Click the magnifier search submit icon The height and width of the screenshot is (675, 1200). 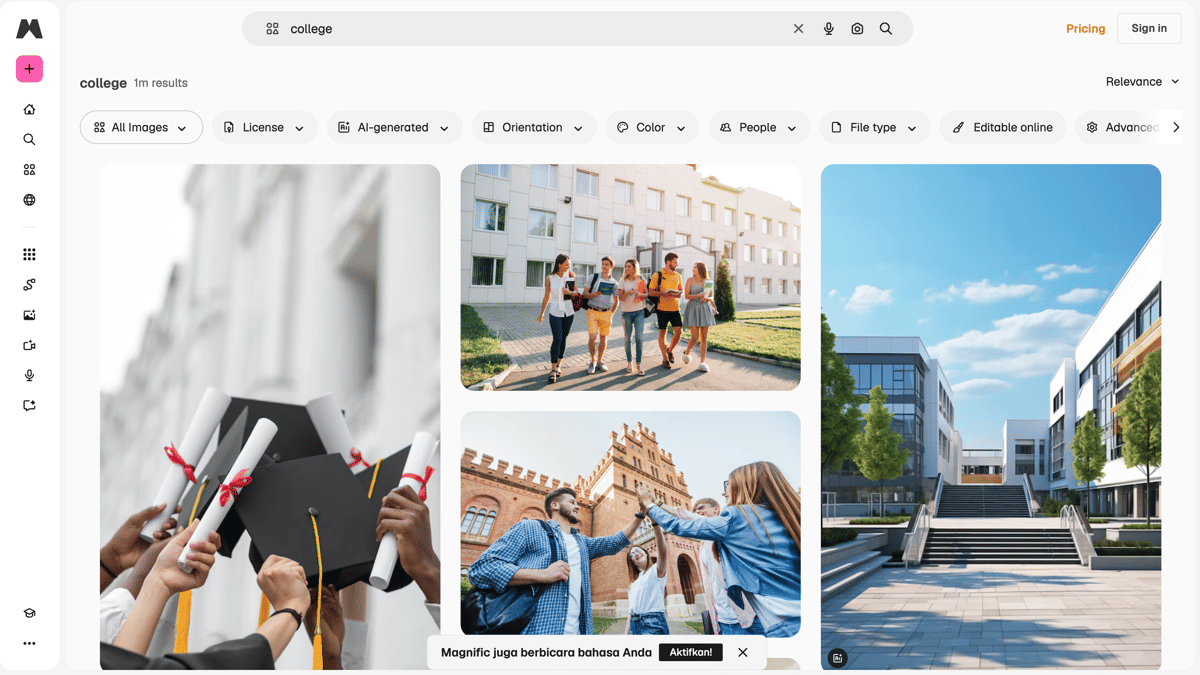(x=886, y=29)
